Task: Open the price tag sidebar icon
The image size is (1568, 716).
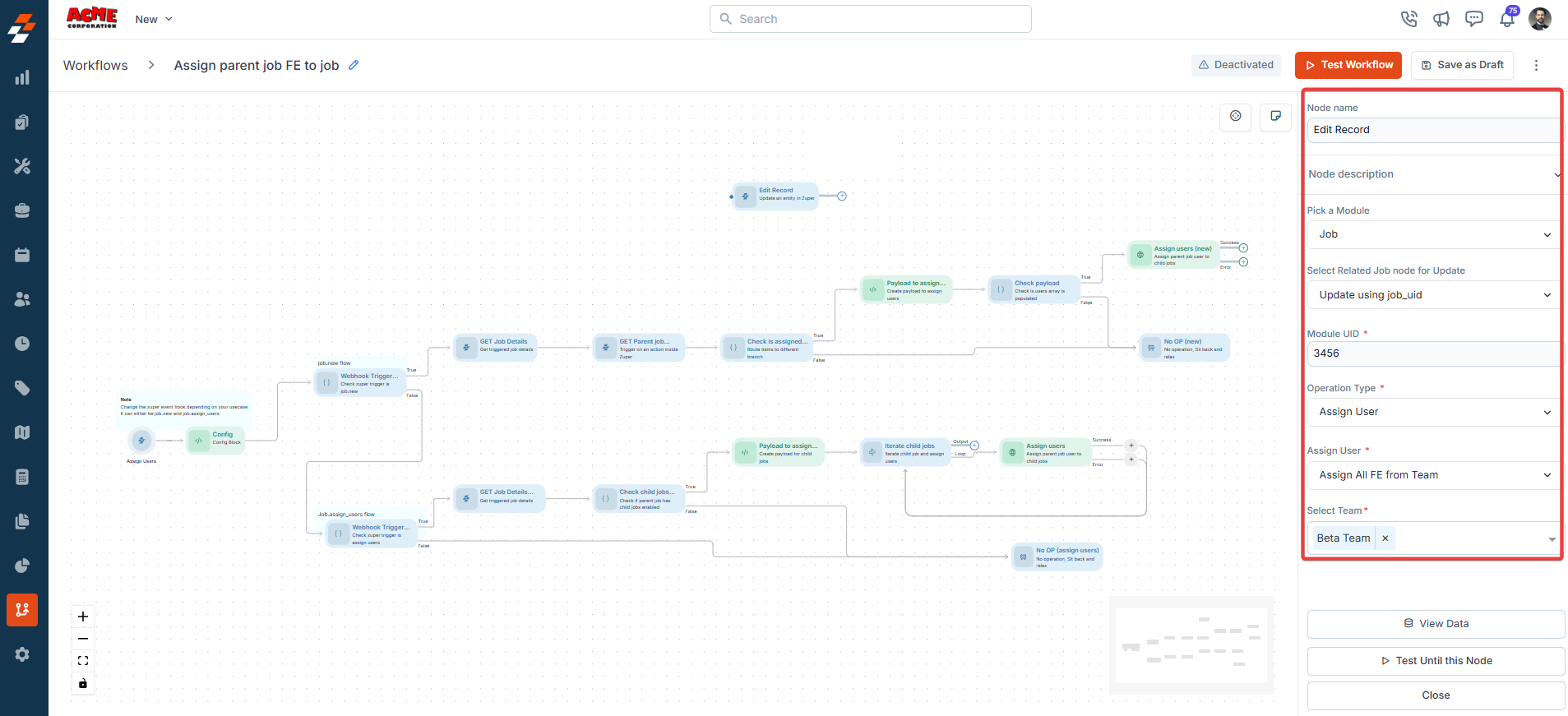Action: click(22, 388)
